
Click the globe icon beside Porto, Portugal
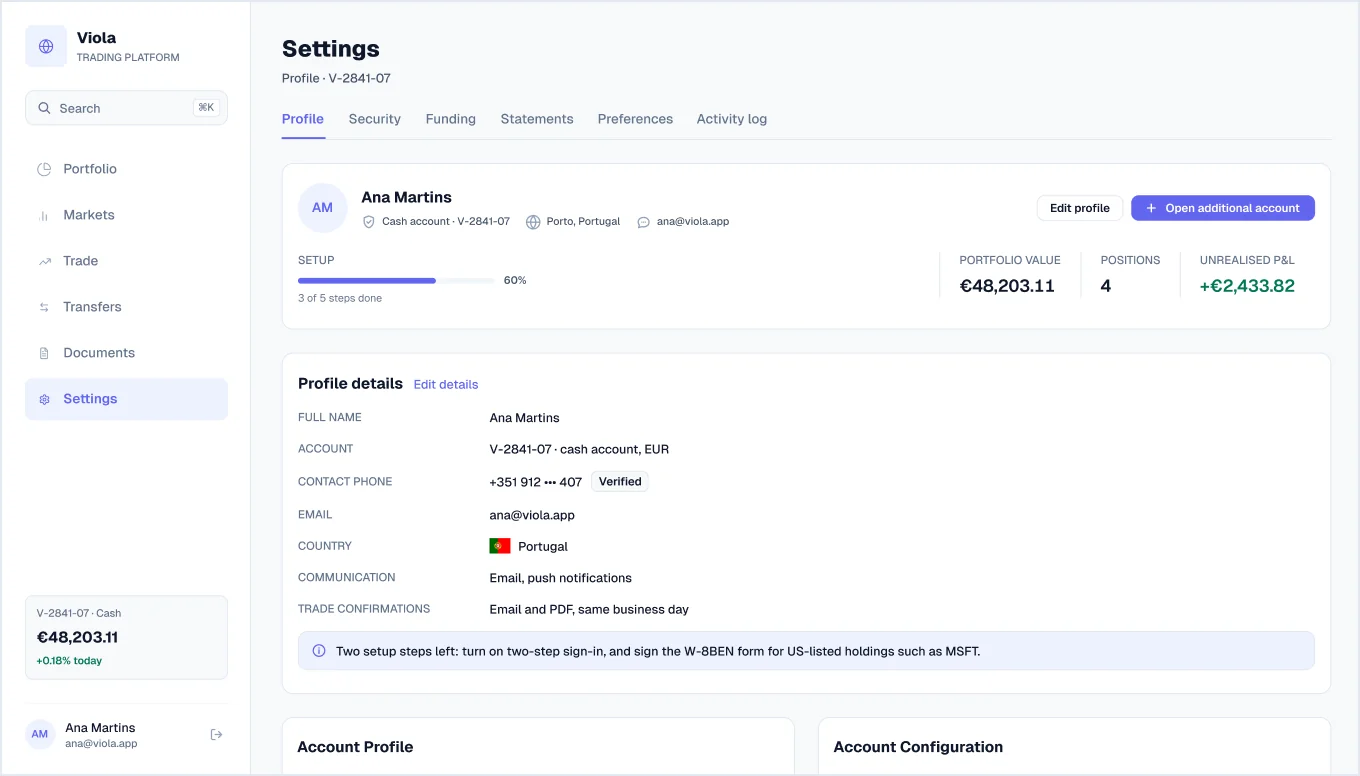tap(533, 222)
